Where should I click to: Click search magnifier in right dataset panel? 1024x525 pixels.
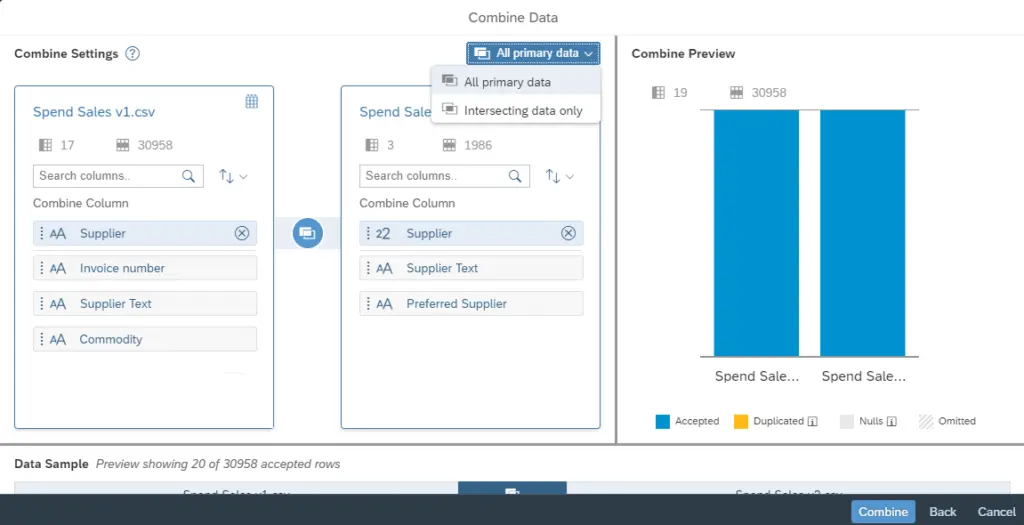pos(515,176)
